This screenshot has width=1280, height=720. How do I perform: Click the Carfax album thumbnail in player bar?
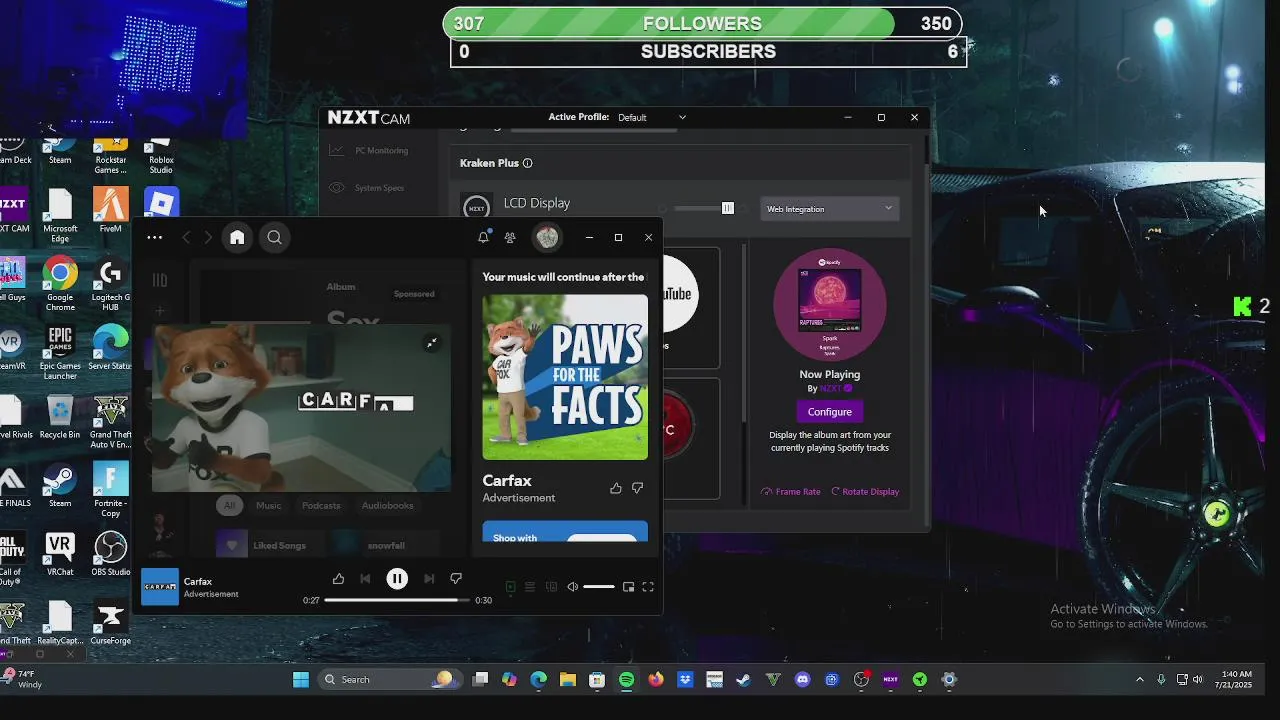160,587
